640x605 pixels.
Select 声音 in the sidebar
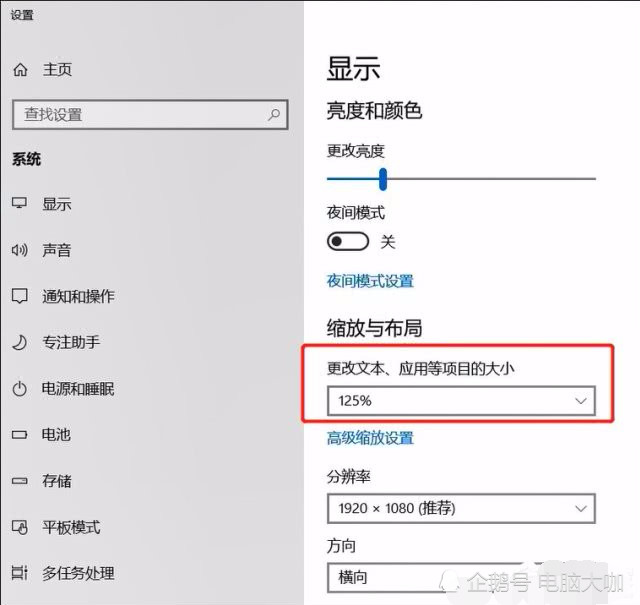pyautogui.click(x=57, y=250)
